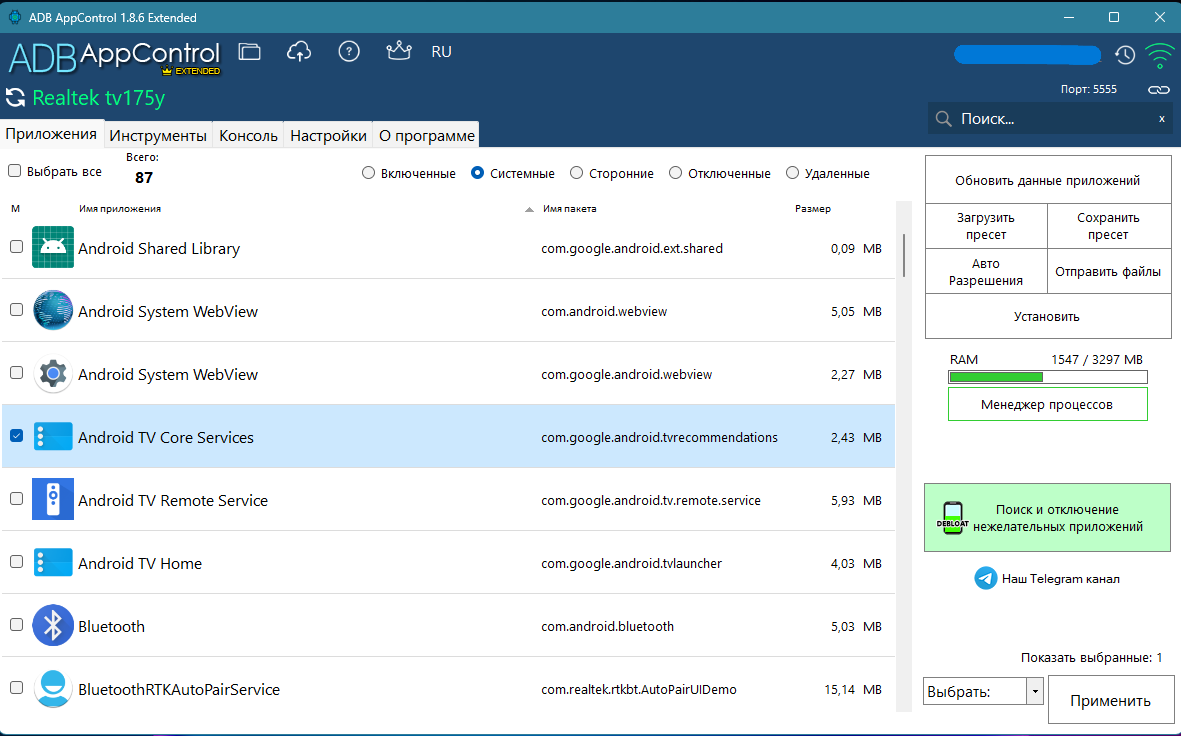Screen dimensions: 1181x736
Task: Switch to the Приложения tab
Action: click(51, 134)
